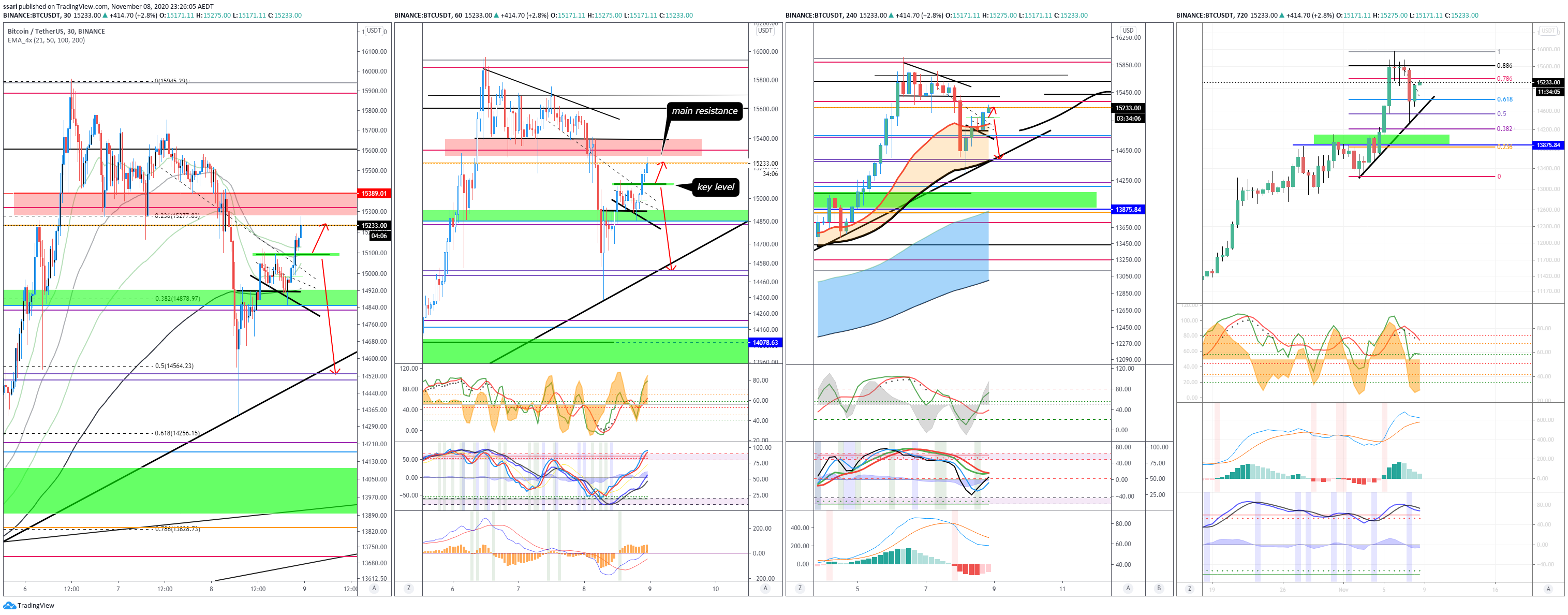Click the Z timezone button on 720-minute chart
The height and width of the screenshot is (615, 1568).
coord(1189,588)
